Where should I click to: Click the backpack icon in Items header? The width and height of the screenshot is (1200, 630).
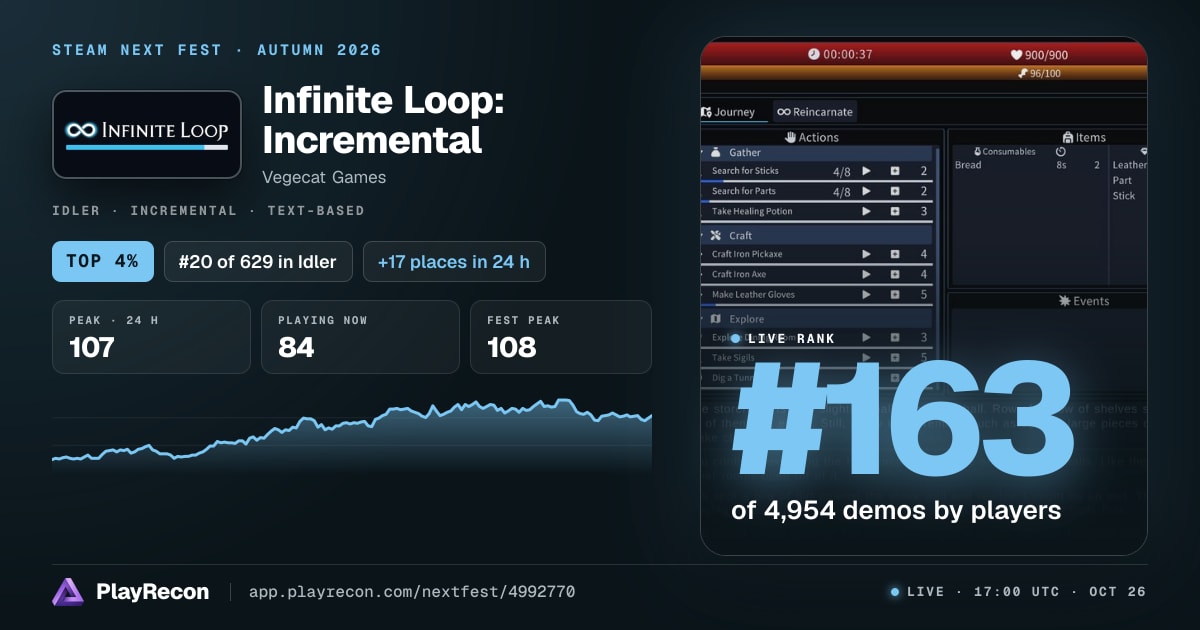click(1068, 137)
